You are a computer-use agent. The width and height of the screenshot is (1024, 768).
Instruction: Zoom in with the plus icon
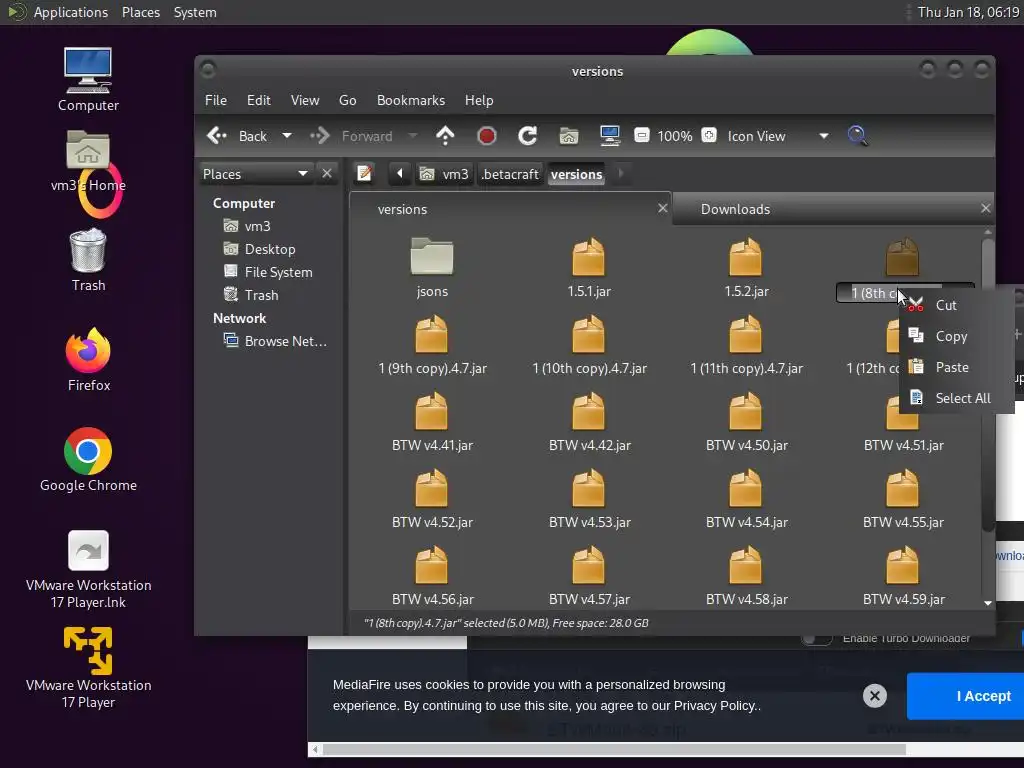click(x=708, y=136)
